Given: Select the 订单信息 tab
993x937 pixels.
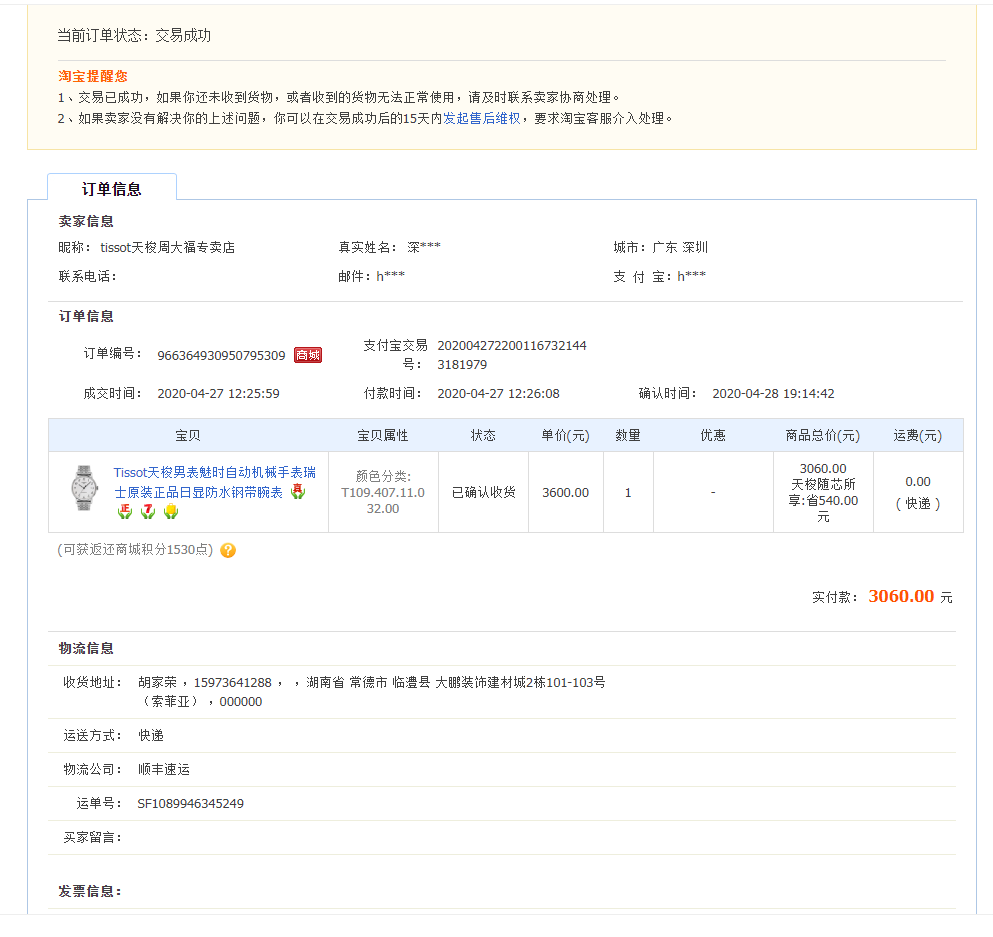Looking at the screenshot, I should click(x=112, y=189).
